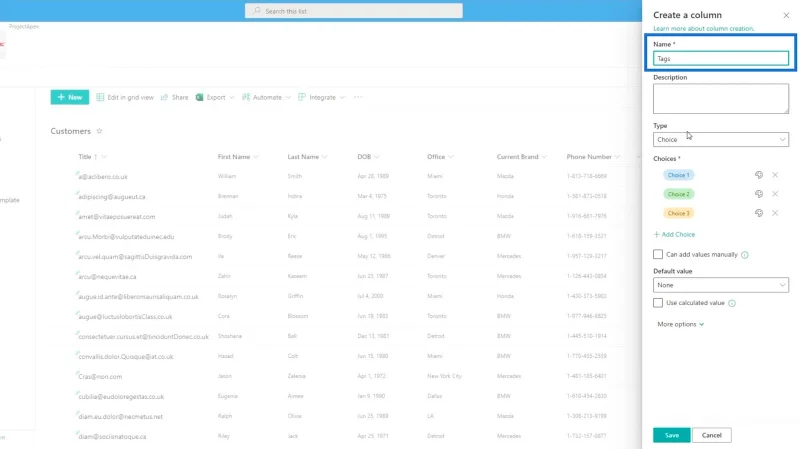Open Phone Number column header menu
The width and height of the screenshot is (800, 449).
[x=617, y=157]
